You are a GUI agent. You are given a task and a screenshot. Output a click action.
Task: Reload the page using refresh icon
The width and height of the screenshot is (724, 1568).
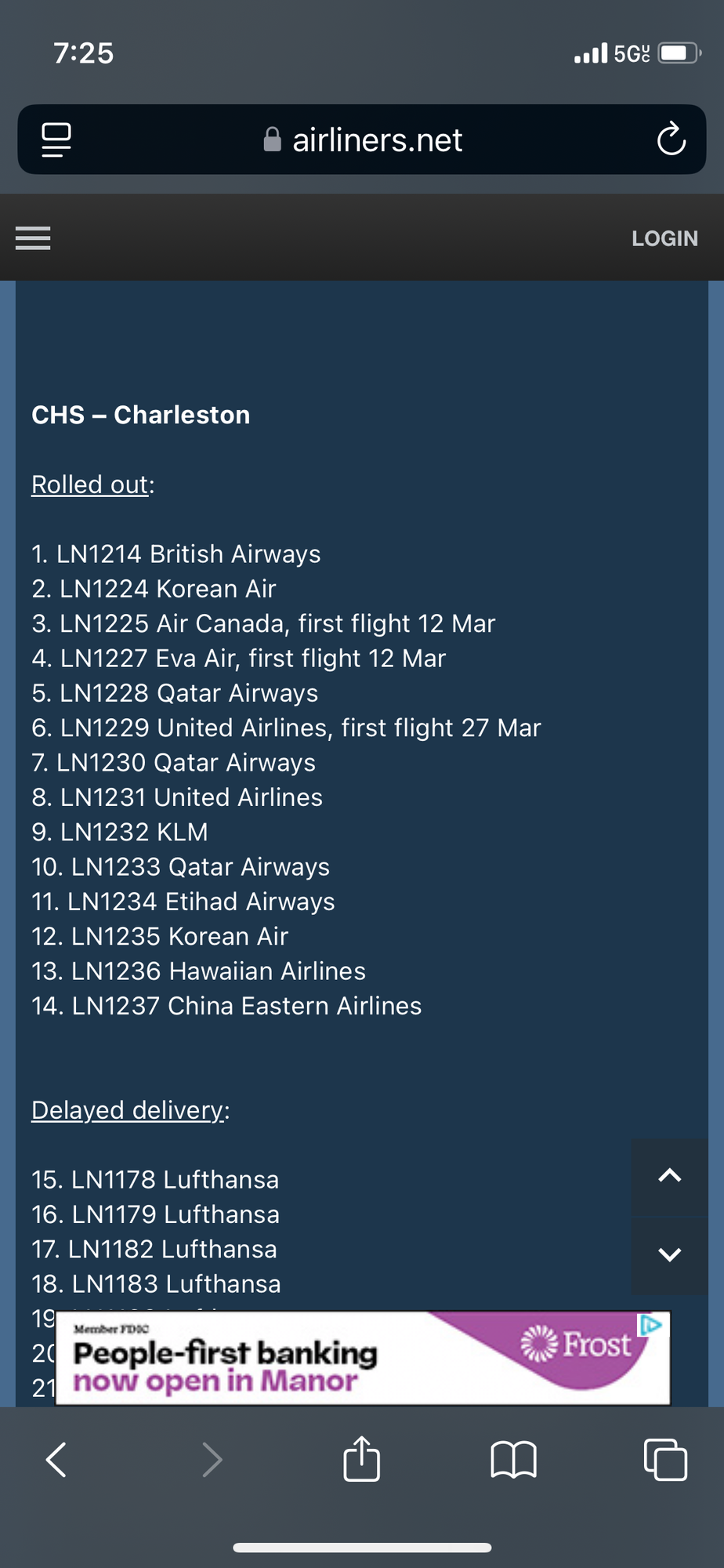pyautogui.click(x=671, y=140)
